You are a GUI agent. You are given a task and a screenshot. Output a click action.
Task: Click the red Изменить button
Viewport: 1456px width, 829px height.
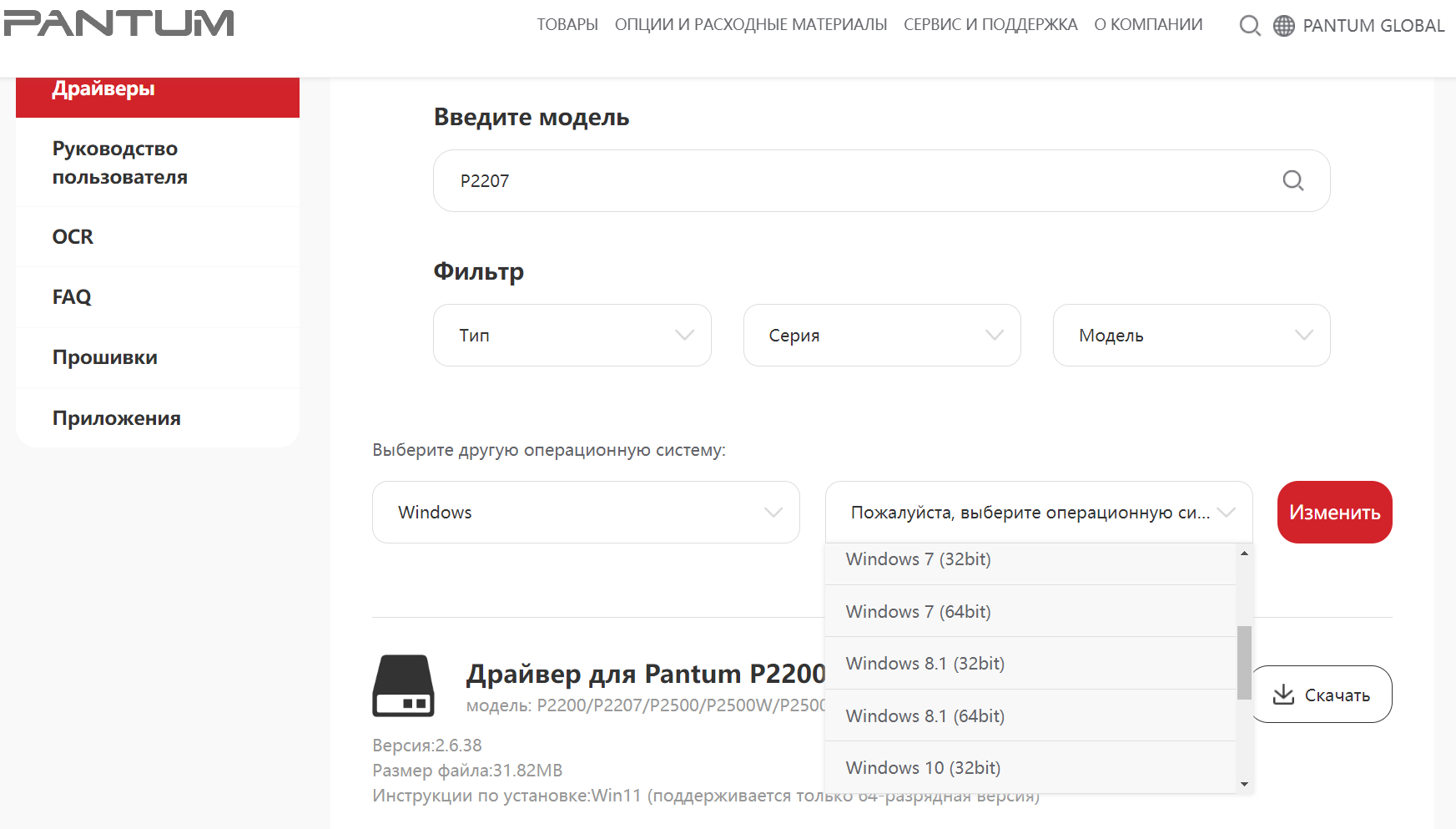pos(1334,512)
